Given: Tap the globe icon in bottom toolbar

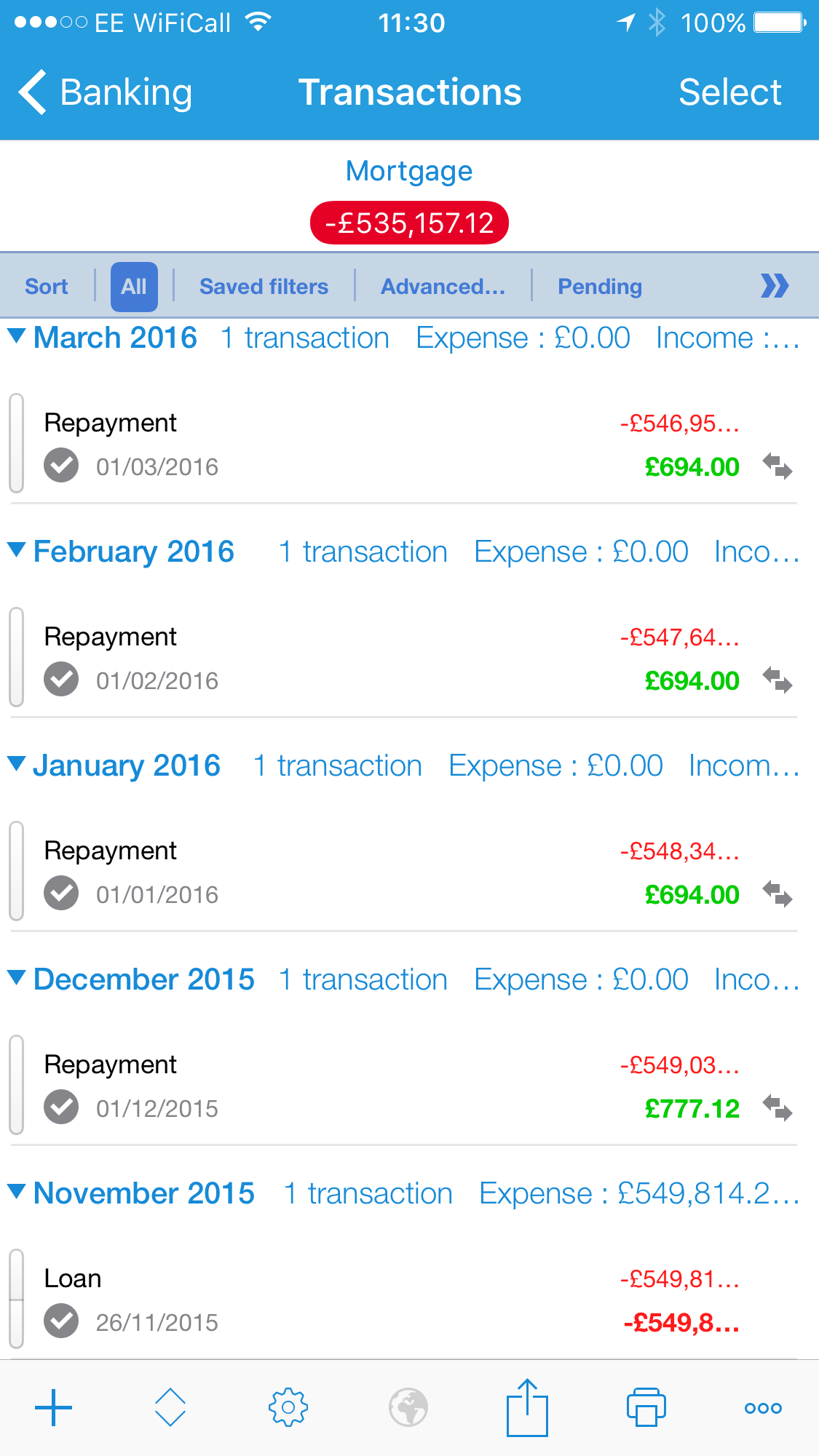Looking at the screenshot, I should coord(408,1407).
